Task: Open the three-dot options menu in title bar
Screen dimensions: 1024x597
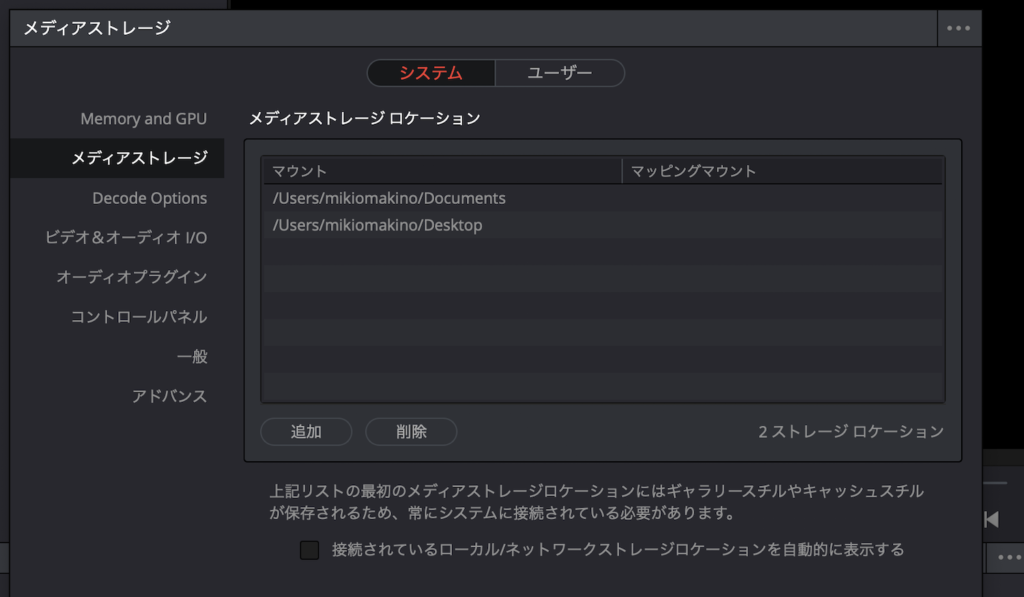Action: pos(958,28)
